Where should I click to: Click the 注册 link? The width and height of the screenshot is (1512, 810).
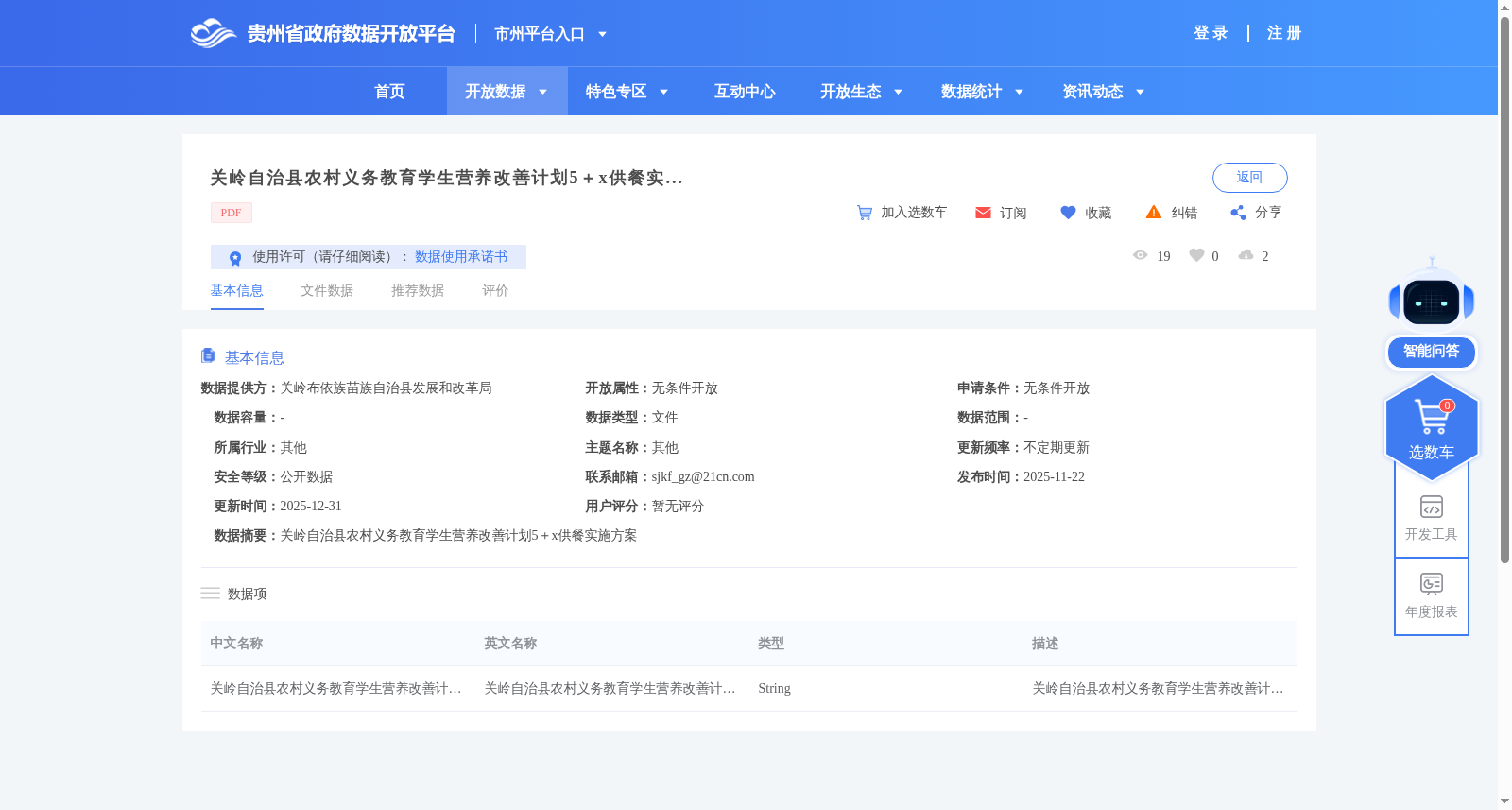[1284, 33]
